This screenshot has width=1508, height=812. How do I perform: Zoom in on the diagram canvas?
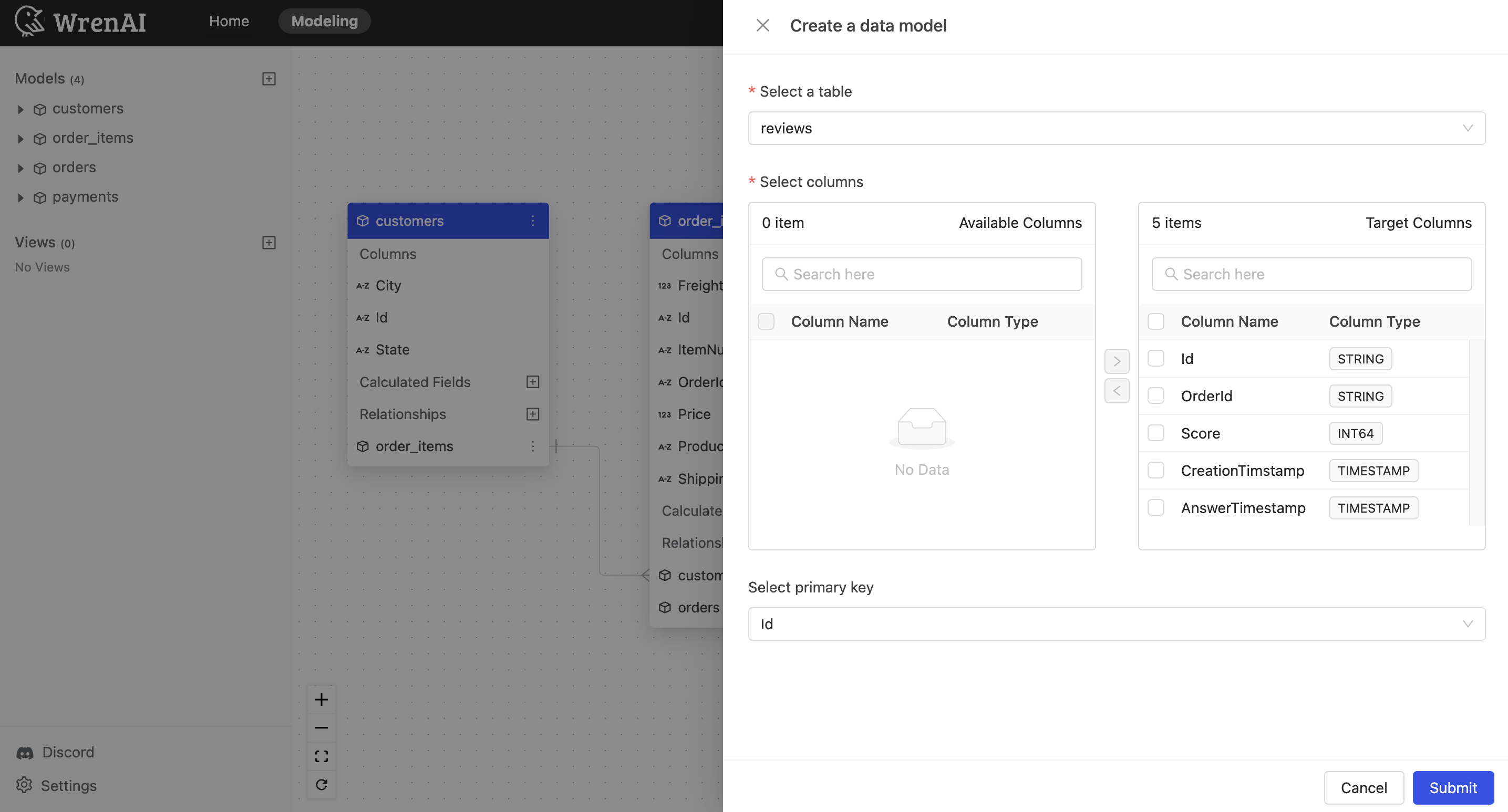(322, 700)
